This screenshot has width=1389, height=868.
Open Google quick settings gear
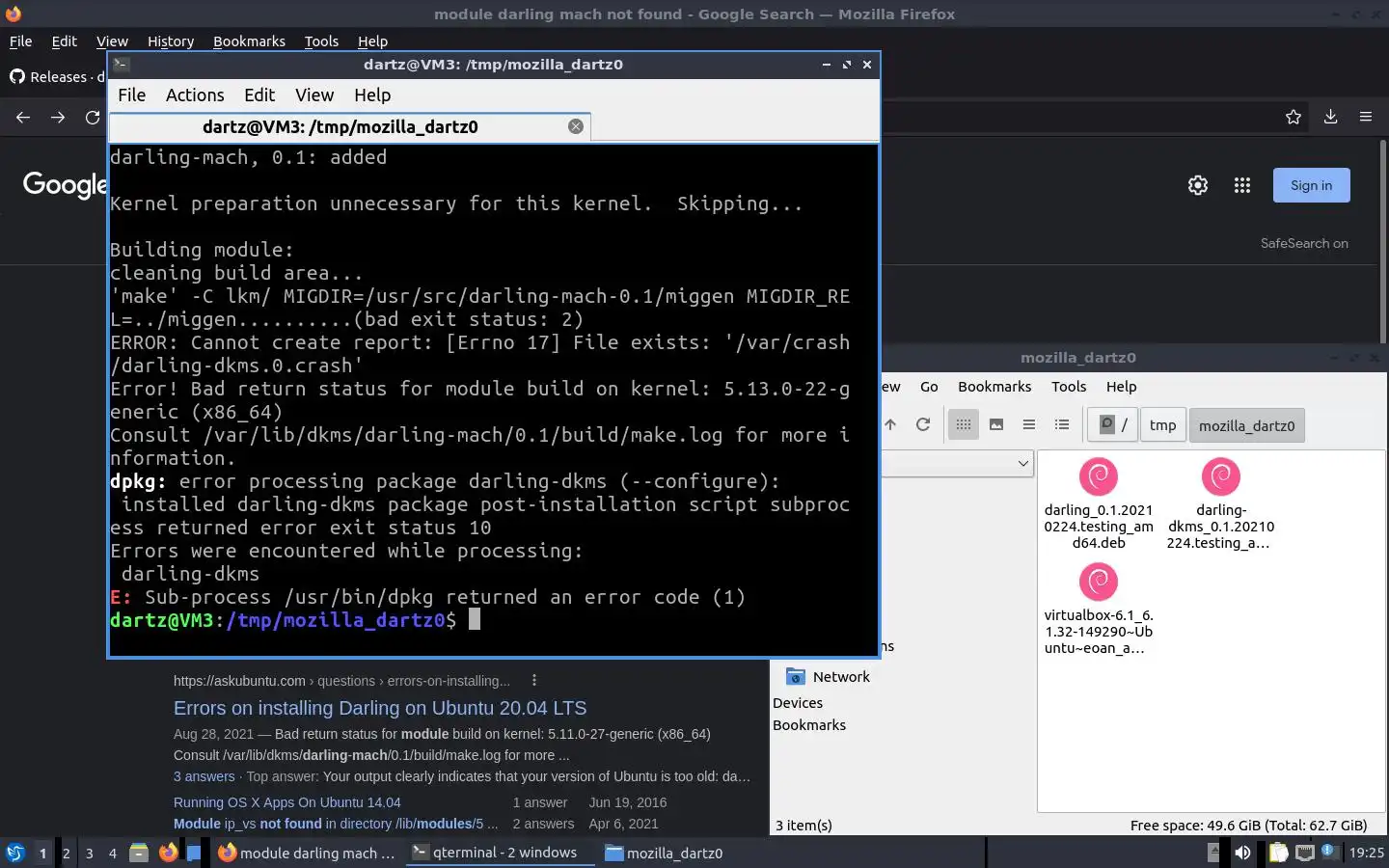[x=1198, y=185]
